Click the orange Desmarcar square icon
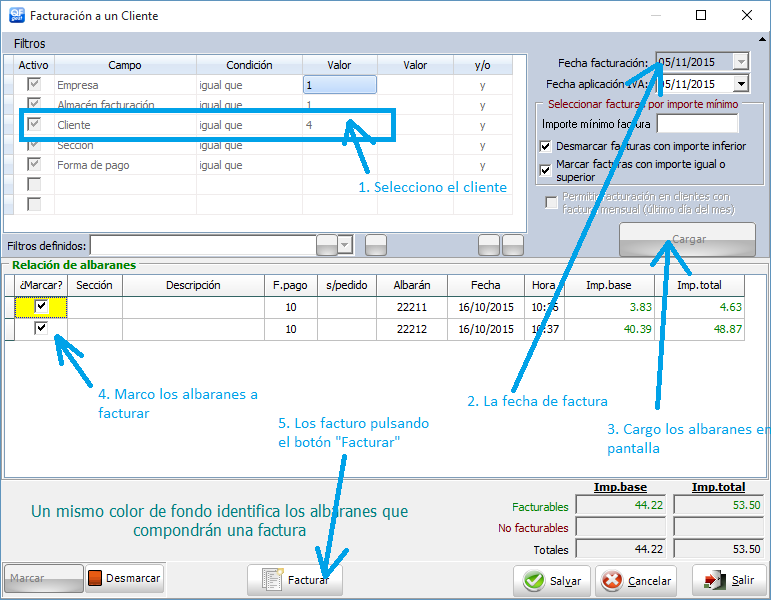 click(x=94, y=578)
